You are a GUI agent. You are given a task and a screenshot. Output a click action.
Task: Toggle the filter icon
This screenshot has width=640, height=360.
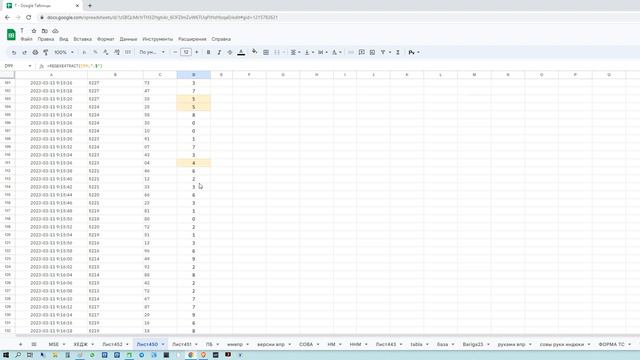(x=383, y=53)
